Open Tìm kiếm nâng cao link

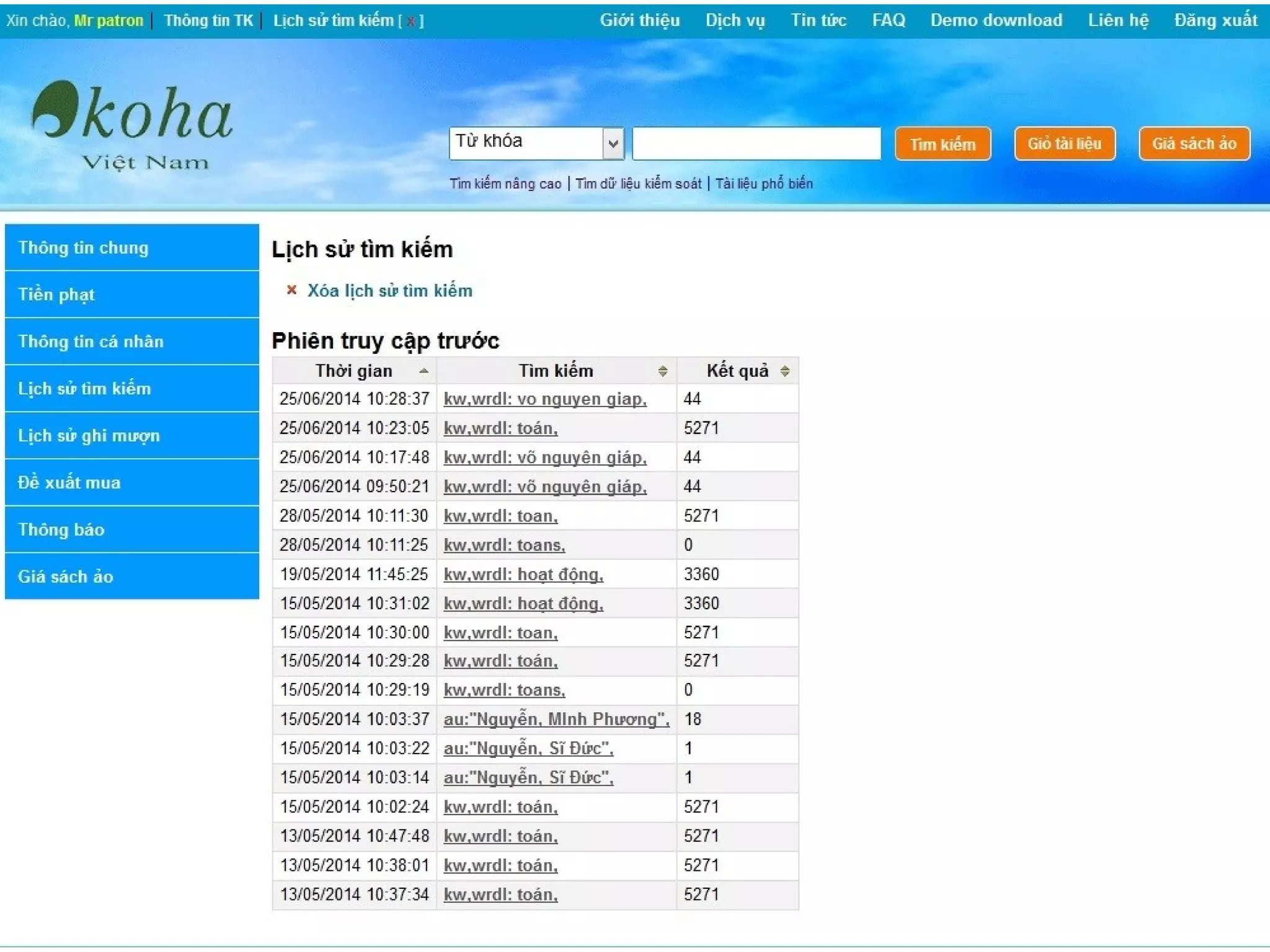coord(505,183)
